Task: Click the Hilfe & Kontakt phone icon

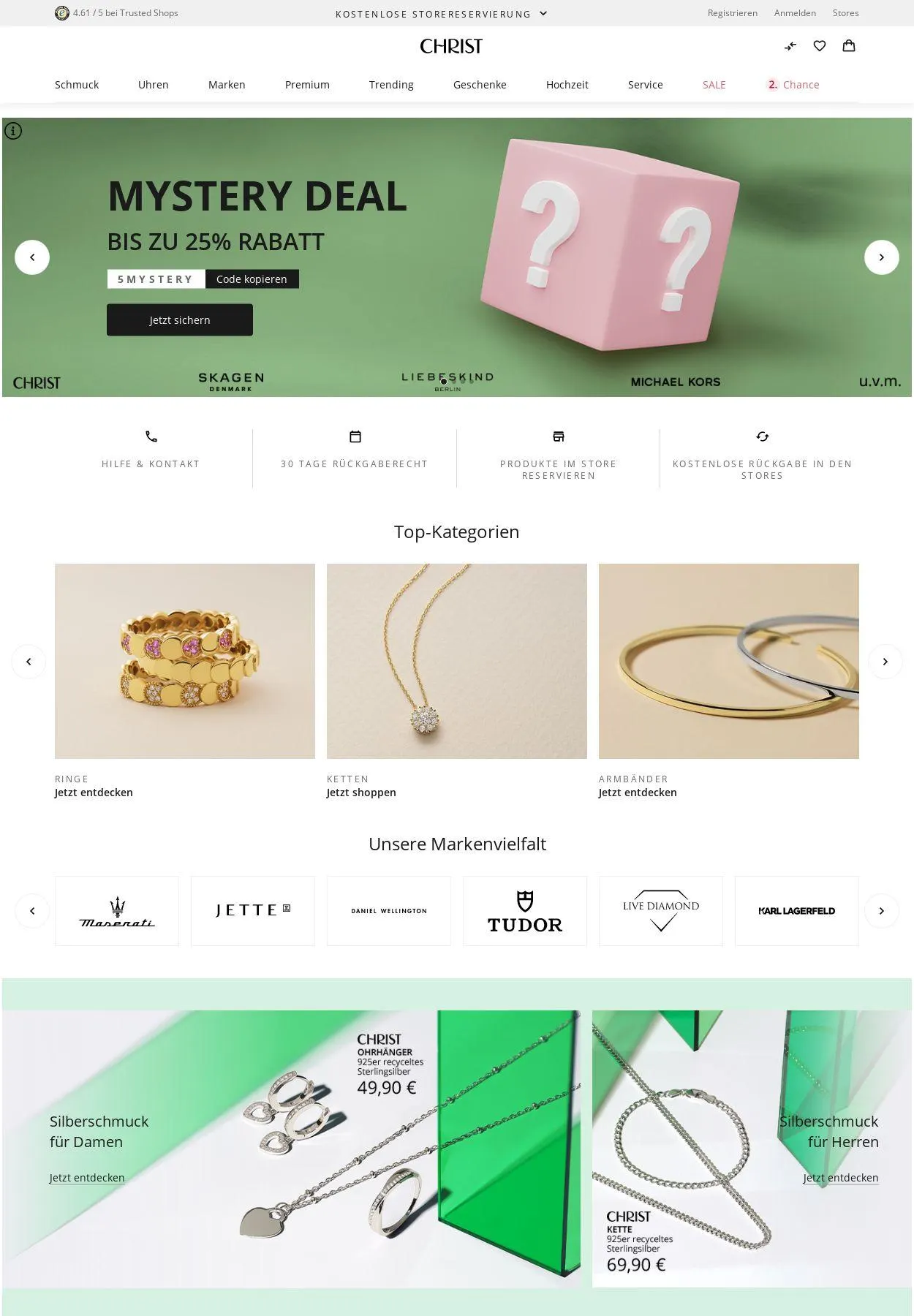Action: point(151,436)
